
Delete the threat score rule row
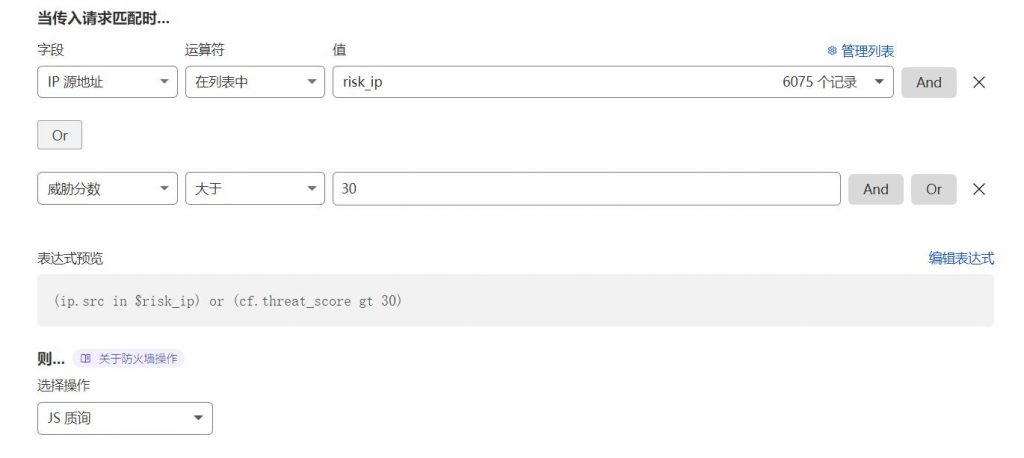pos(978,189)
